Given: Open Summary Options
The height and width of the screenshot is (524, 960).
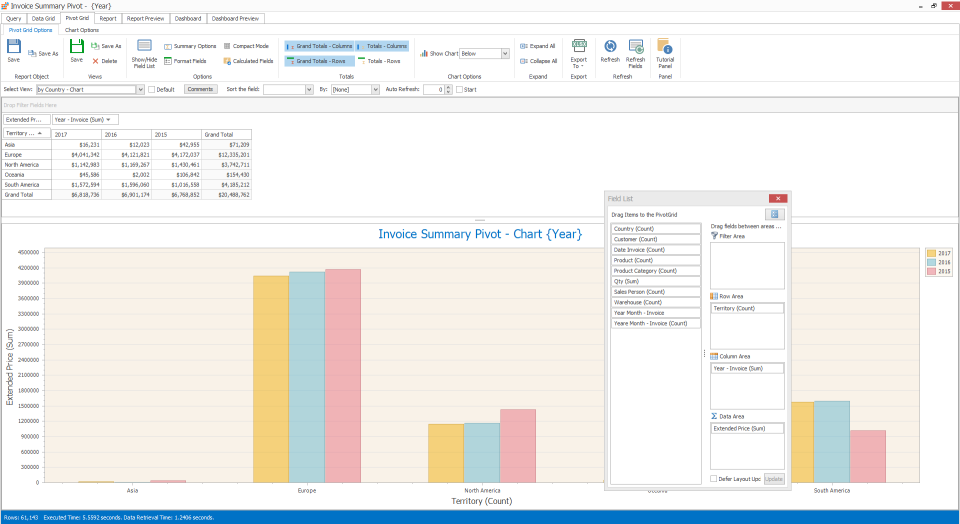Looking at the screenshot, I should pyautogui.click(x=190, y=47).
